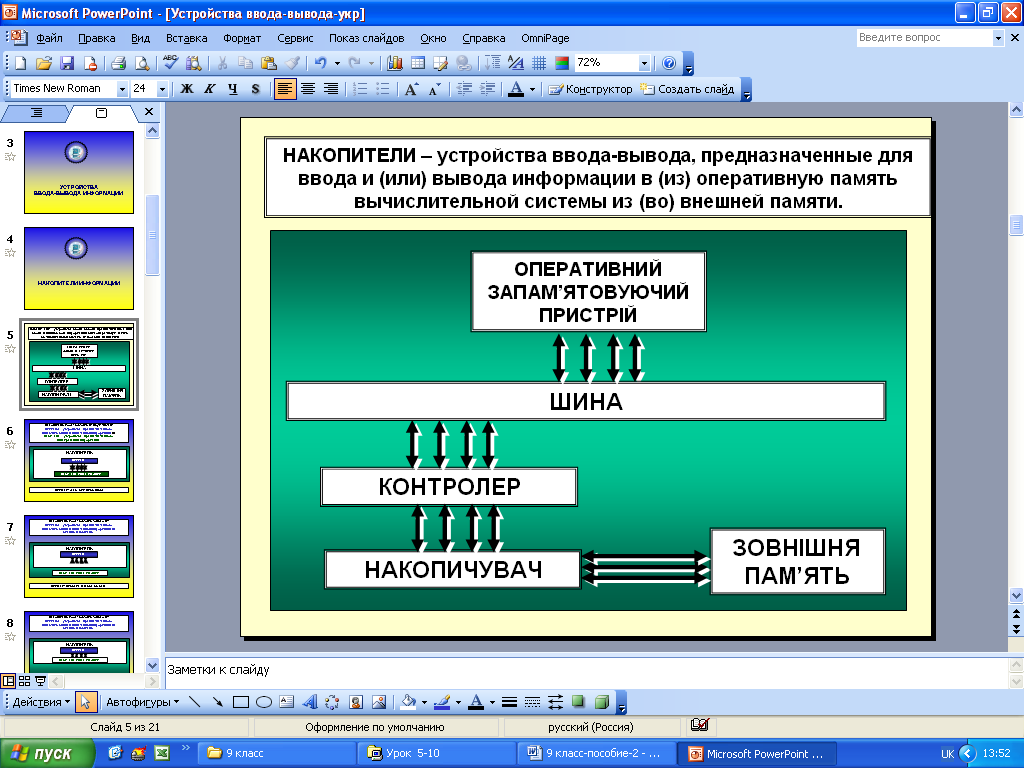The width and height of the screenshot is (1024, 768).
Task: Apply shadow style to the shape
Action: coord(579,702)
